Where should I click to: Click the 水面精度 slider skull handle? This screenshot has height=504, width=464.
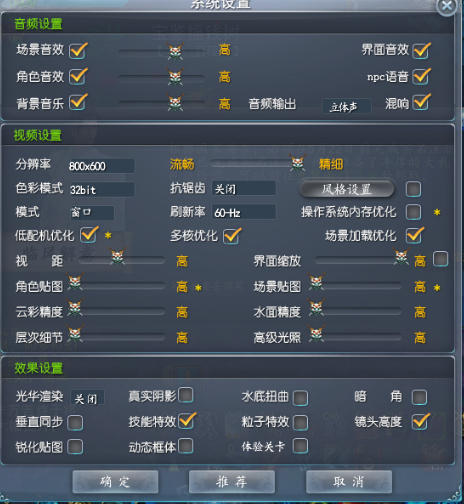(x=316, y=308)
